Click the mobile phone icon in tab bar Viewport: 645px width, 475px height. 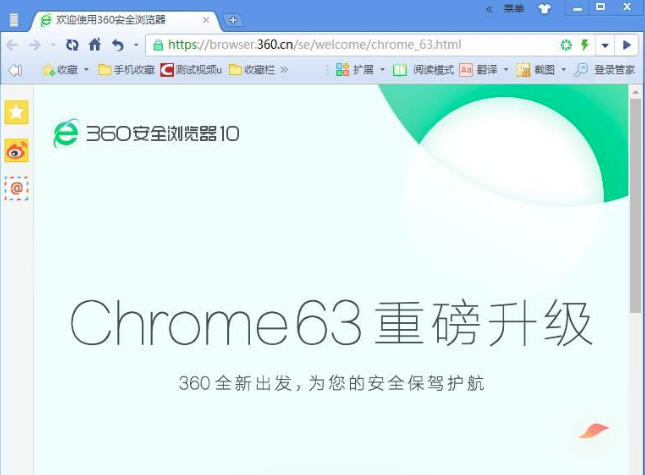click(14, 20)
